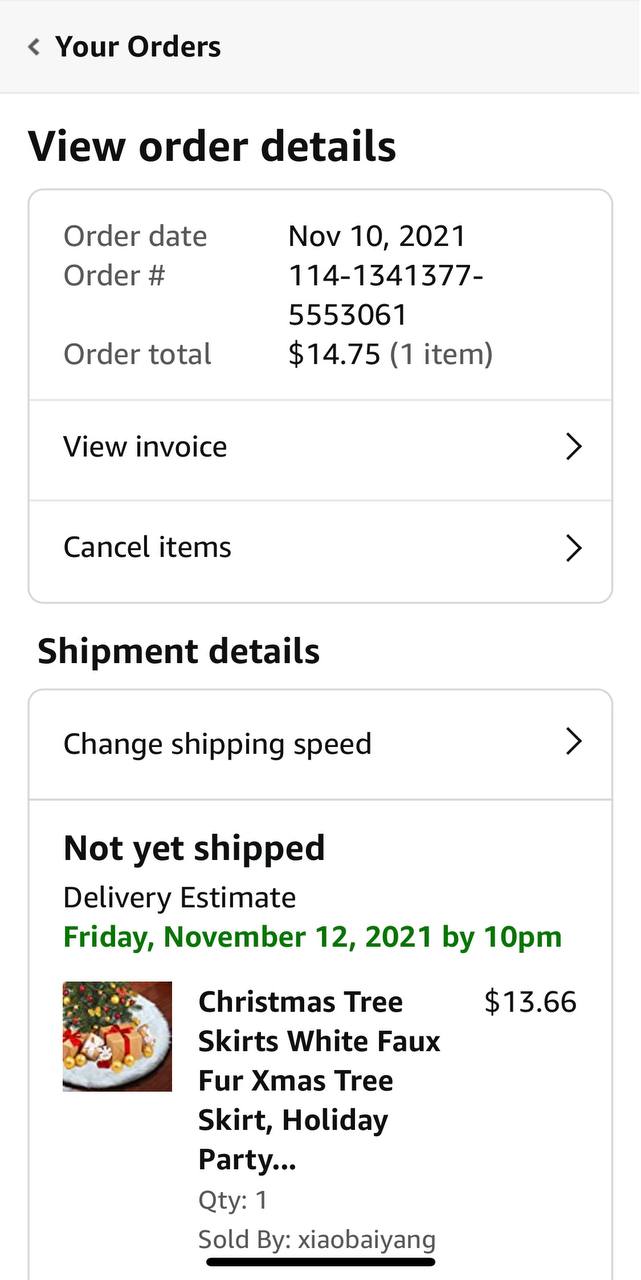The height and width of the screenshot is (1280, 641).
Task: Tap the View order details heading
Action: 212,146
